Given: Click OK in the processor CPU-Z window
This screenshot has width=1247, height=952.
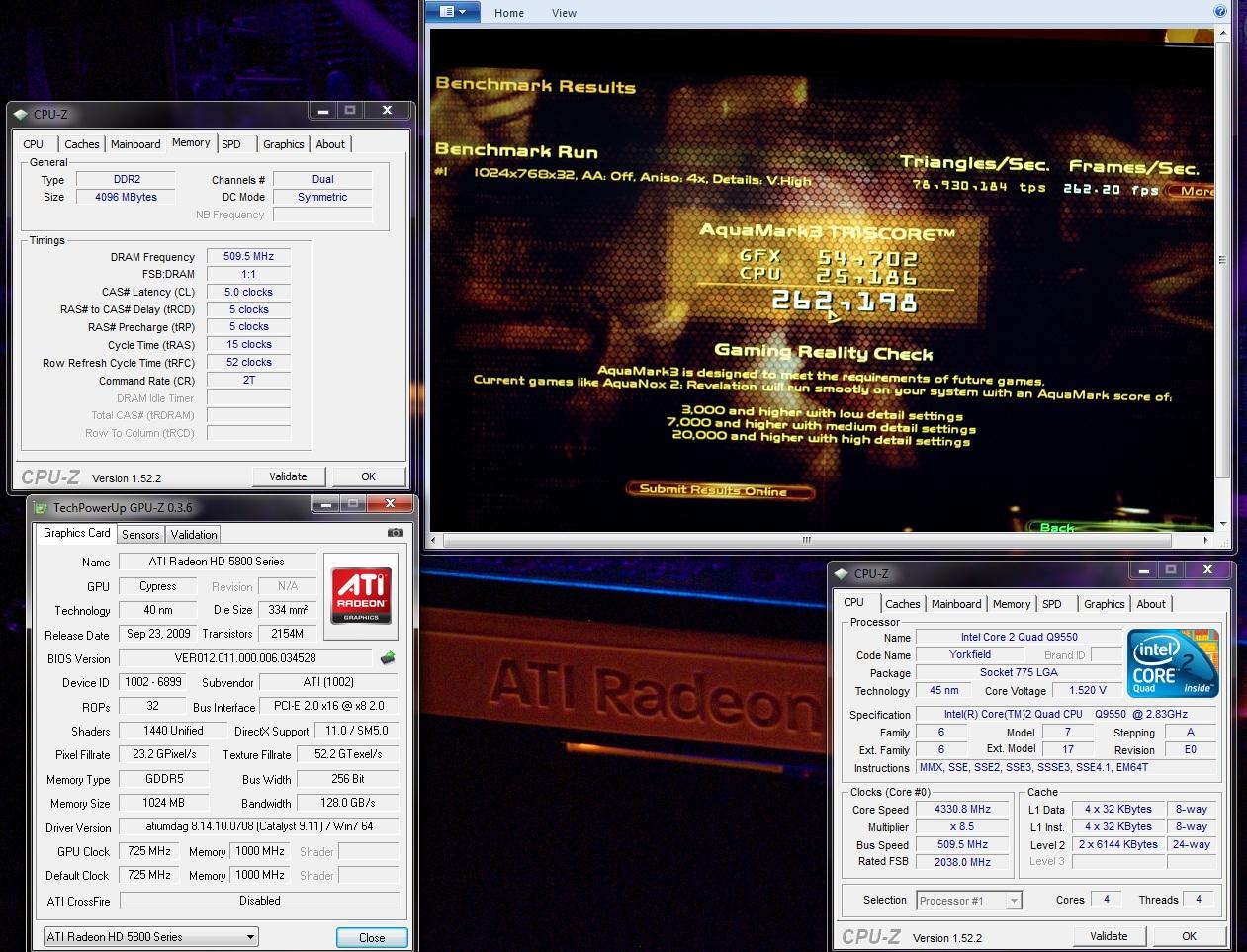Looking at the screenshot, I should (x=1189, y=936).
